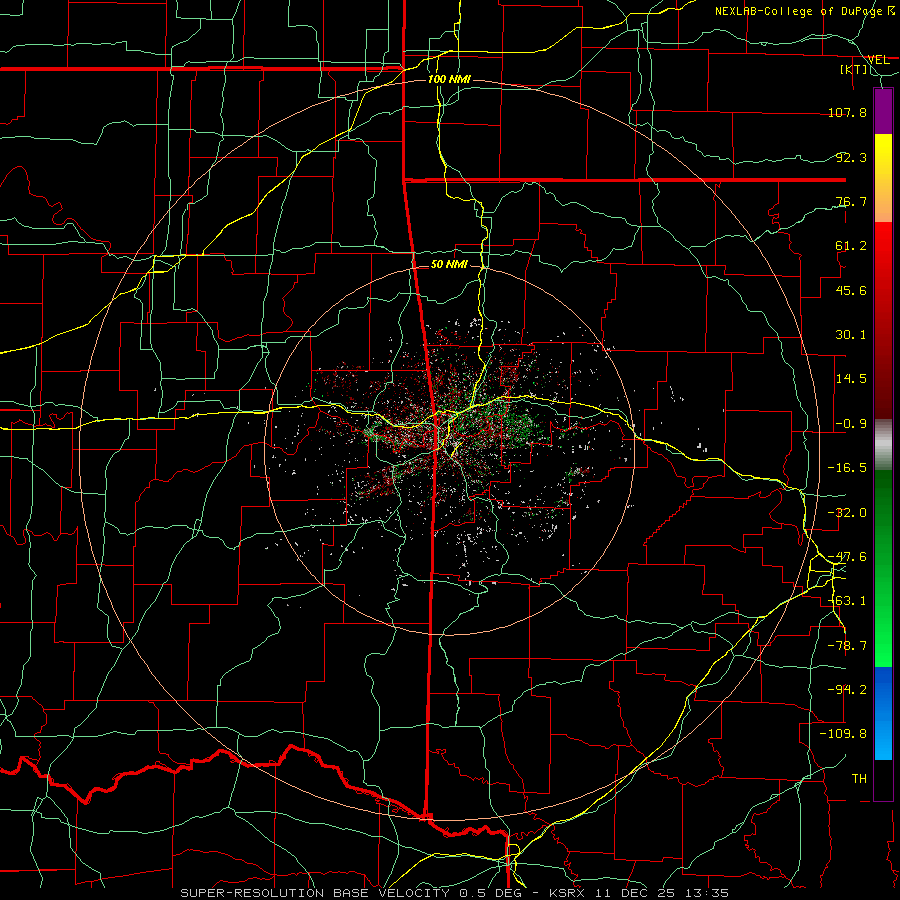Viewport: 900px width, 900px height.
Task: Select the 92.3 scale value
Action: click(x=851, y=157)
